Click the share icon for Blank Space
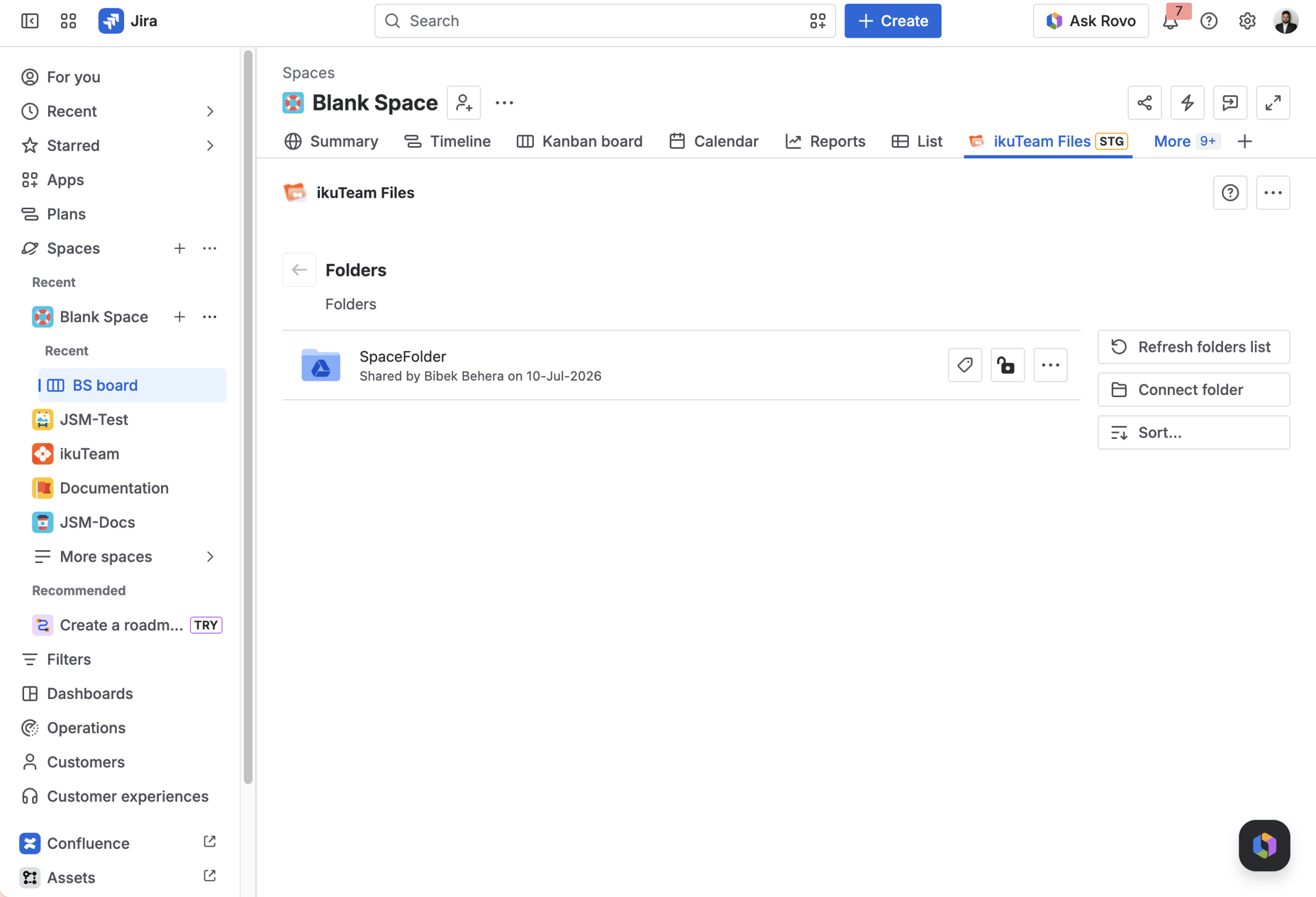Viewport: 1316px width, 897px height. coord(1144,103)
